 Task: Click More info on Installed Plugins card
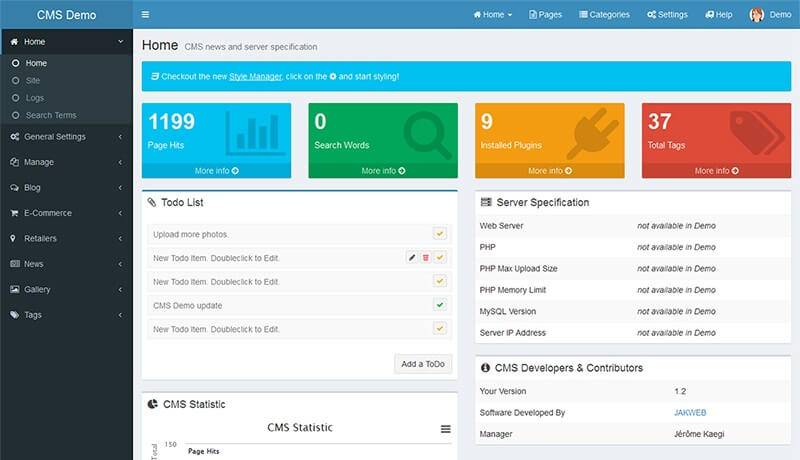point(550,171)
